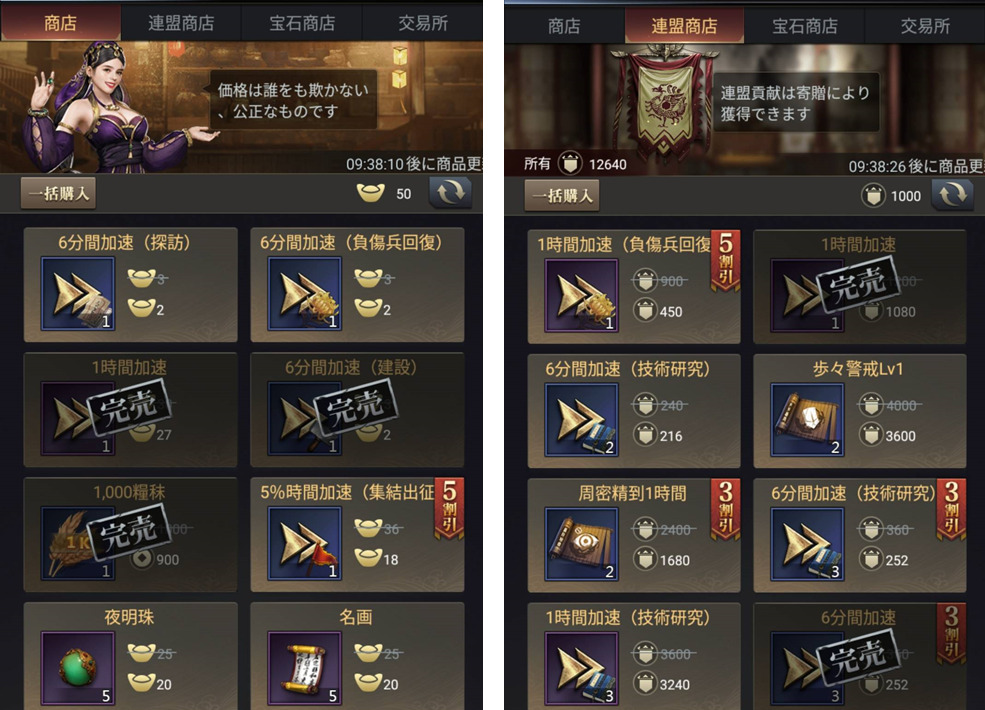Click the 一括購入 button in the alliance shop
Image resolution: width=985 pixels, height=710 pixels.
(x=562, y=195)
